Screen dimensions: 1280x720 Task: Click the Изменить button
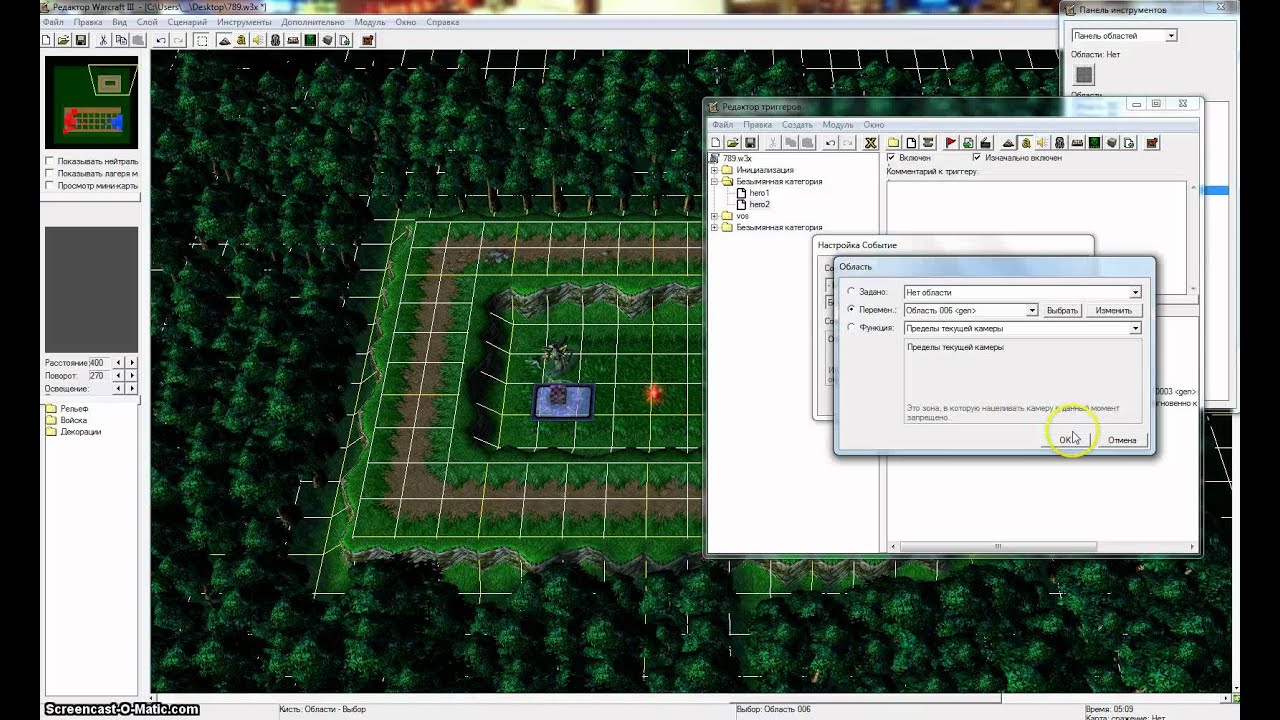(x=1113, y=310)
